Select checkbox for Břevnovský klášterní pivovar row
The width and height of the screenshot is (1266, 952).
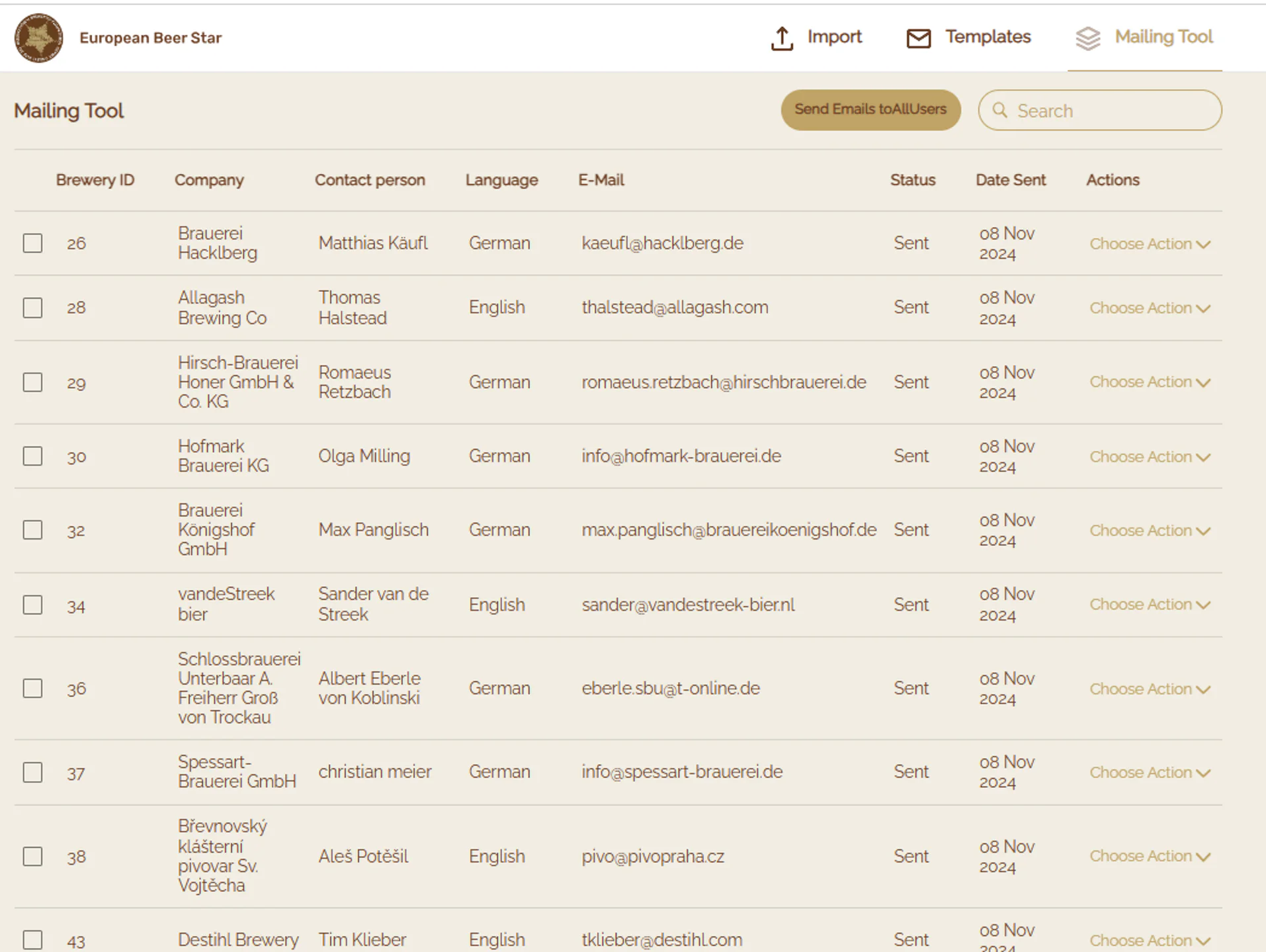(x=32, y=857)
